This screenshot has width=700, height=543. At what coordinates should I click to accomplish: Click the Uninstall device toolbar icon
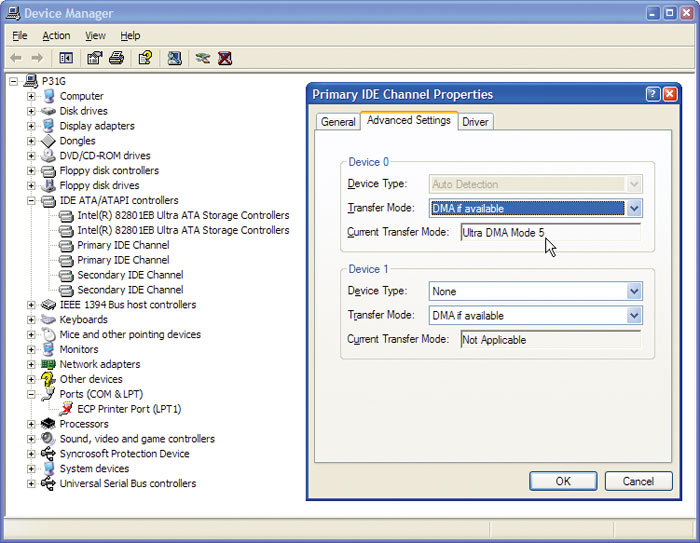click(225, 58)
